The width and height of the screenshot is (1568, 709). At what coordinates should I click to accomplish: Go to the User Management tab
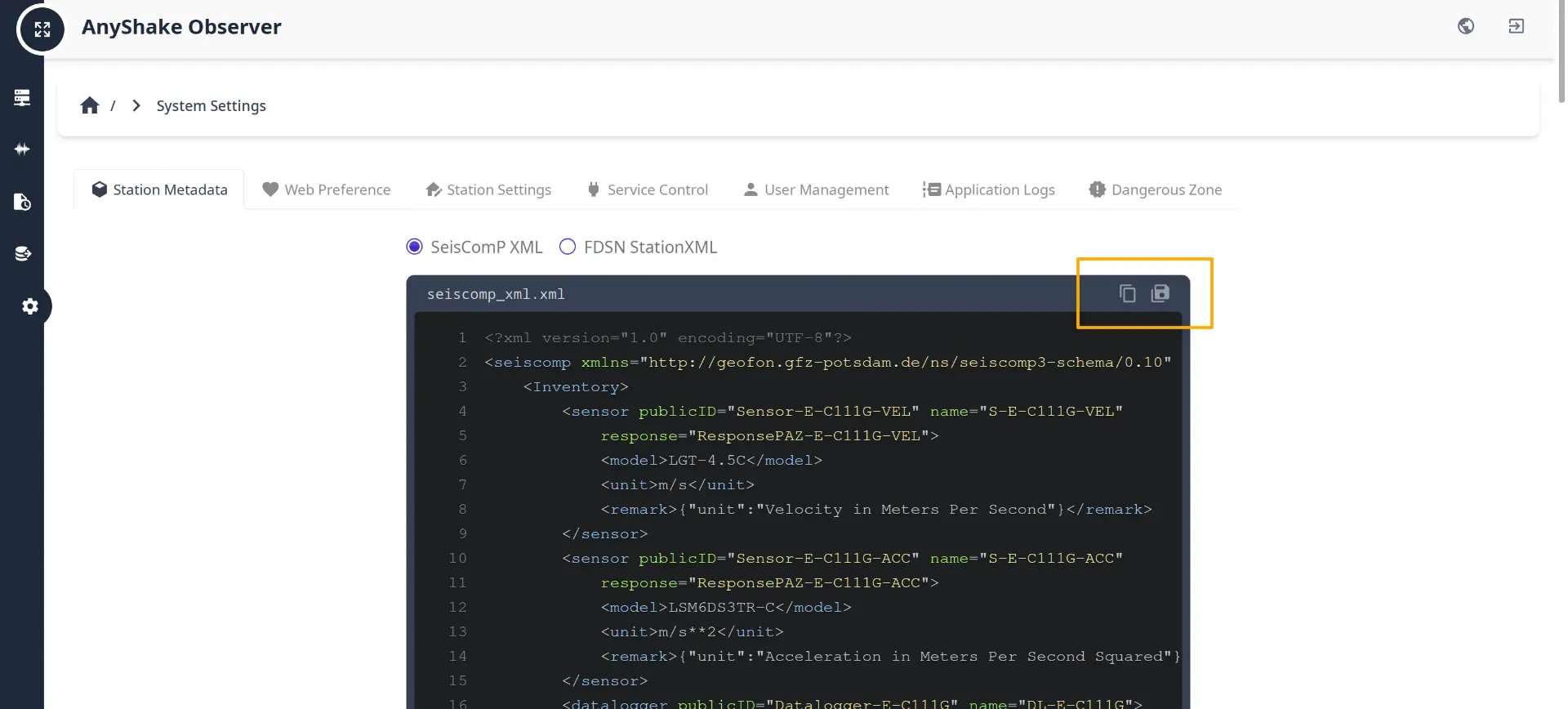click(816, 190)
